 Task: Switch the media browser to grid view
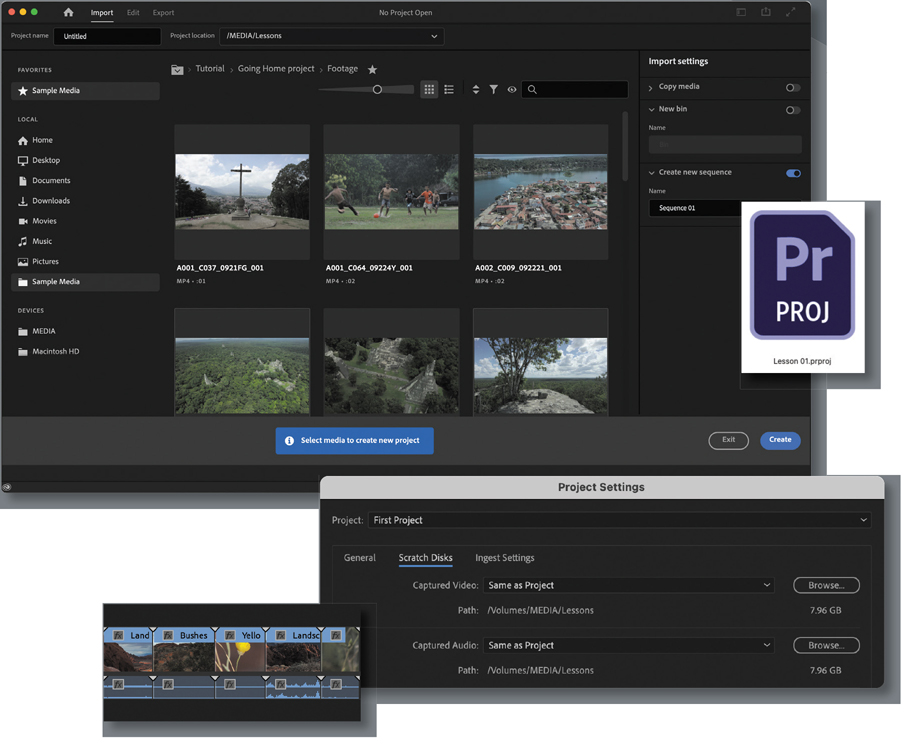(429, 89)
